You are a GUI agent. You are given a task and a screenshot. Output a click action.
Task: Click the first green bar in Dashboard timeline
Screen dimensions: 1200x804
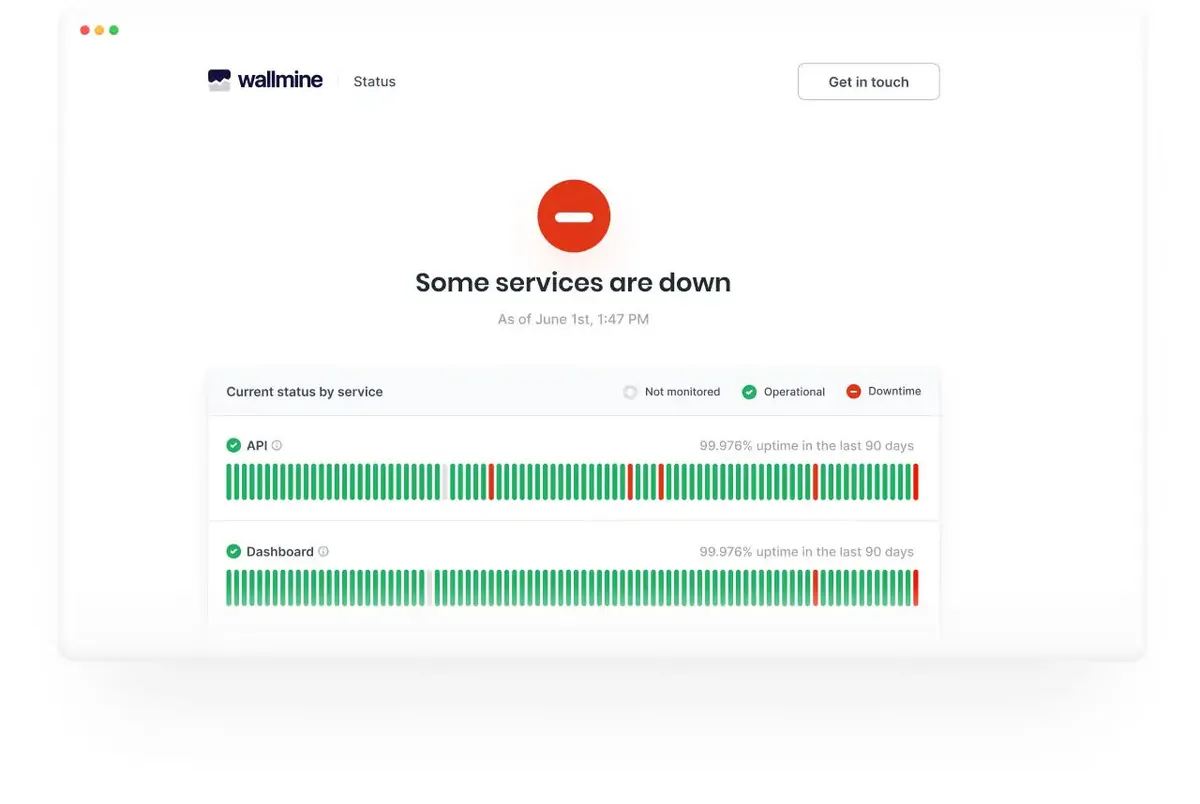229,588
